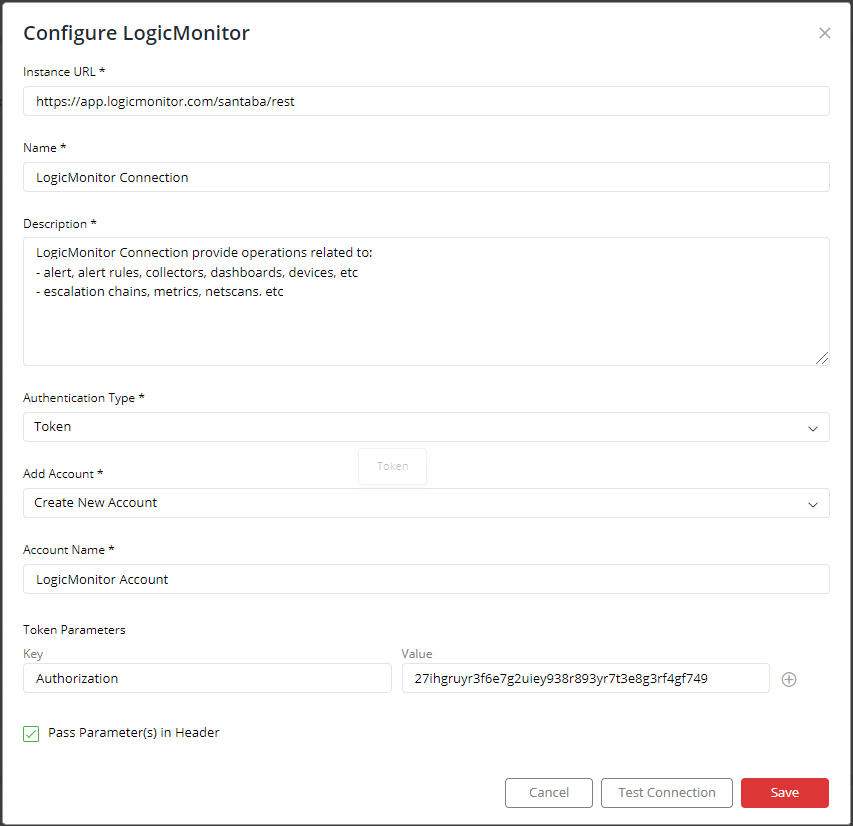Click the token Key field containing Authorization

[x=207, y=678]
